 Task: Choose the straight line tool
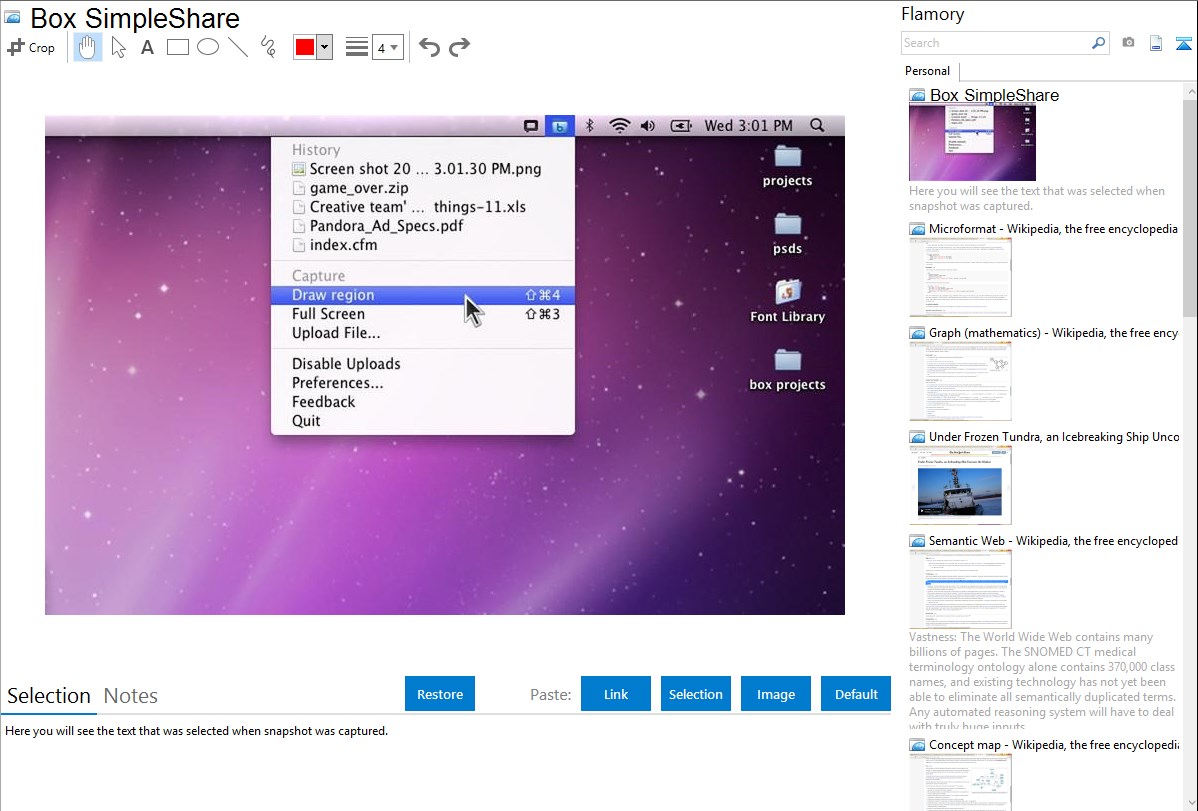click(x=238, y=47)
